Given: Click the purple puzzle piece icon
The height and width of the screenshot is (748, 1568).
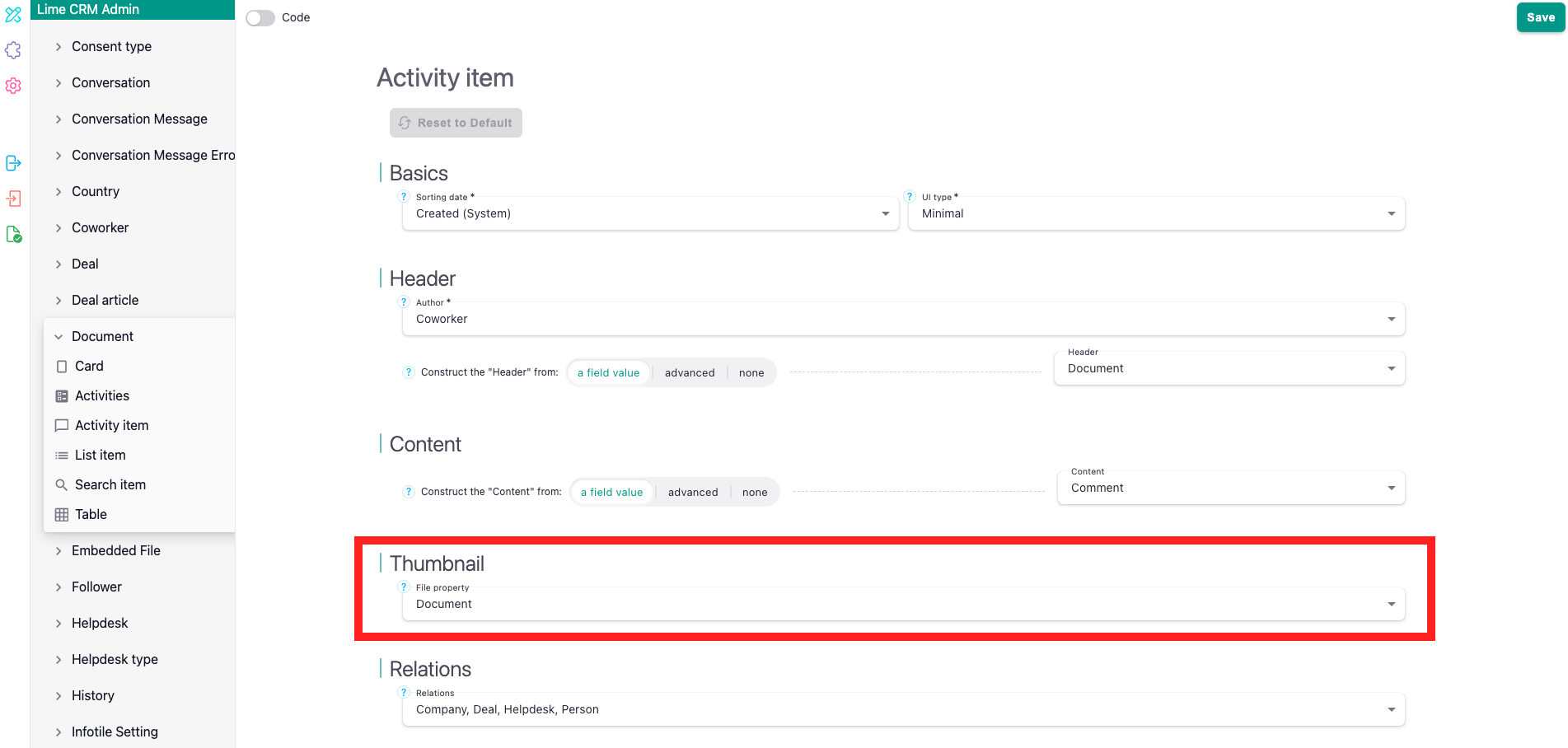Looking at the screenshot, I should 13,50.
